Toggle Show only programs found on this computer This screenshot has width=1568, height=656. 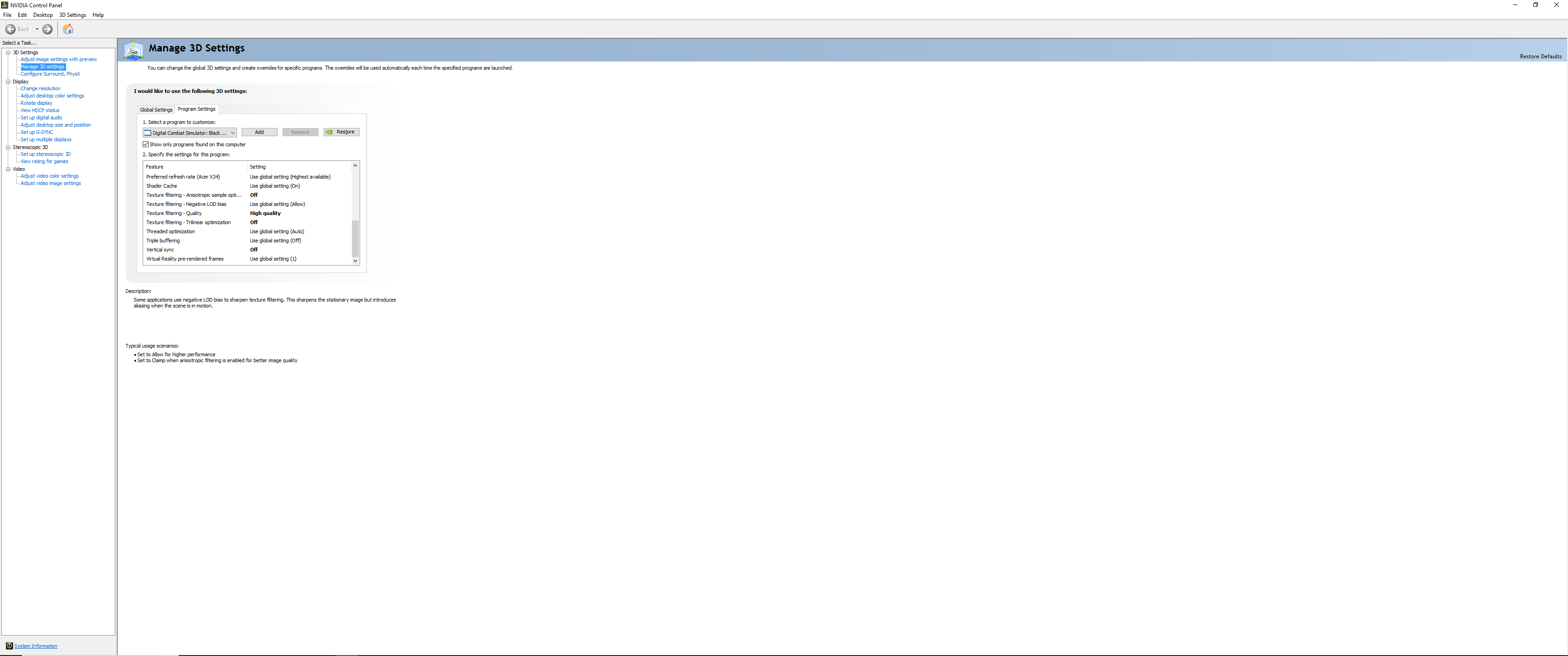tap(146, 145)
